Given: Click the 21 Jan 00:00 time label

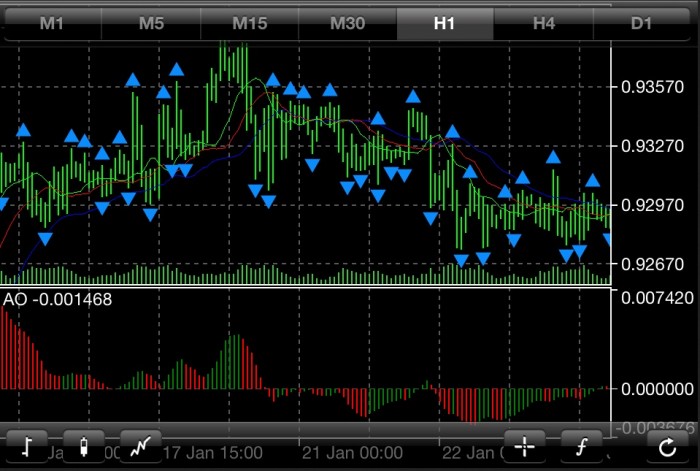Looking at the screenshot, I should click(x=352, y=453).
